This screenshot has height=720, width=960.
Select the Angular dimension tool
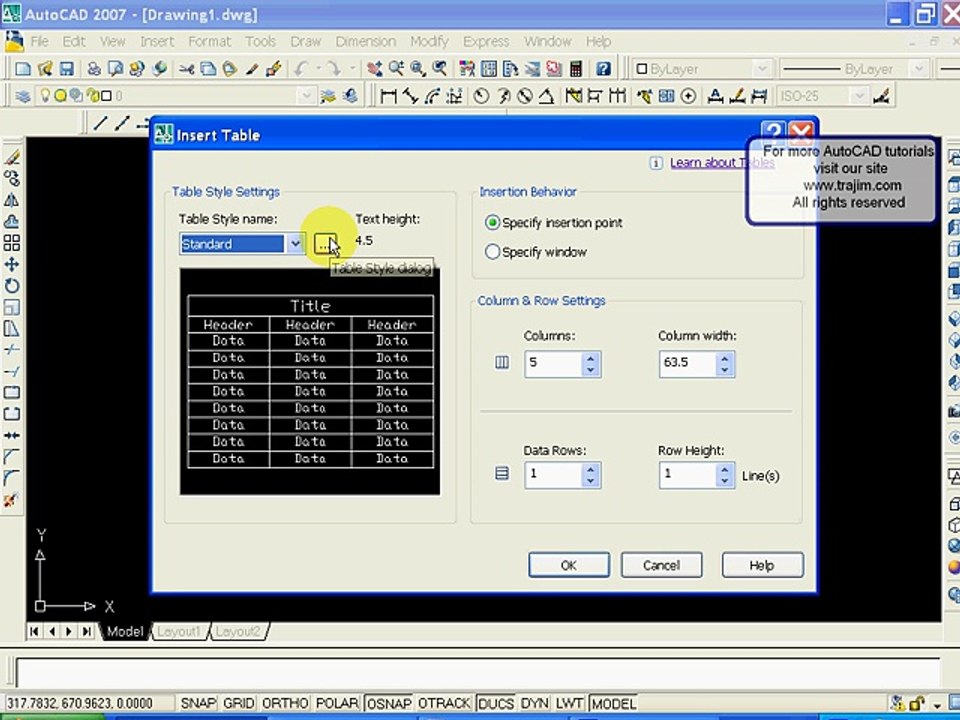coord(546,96)
